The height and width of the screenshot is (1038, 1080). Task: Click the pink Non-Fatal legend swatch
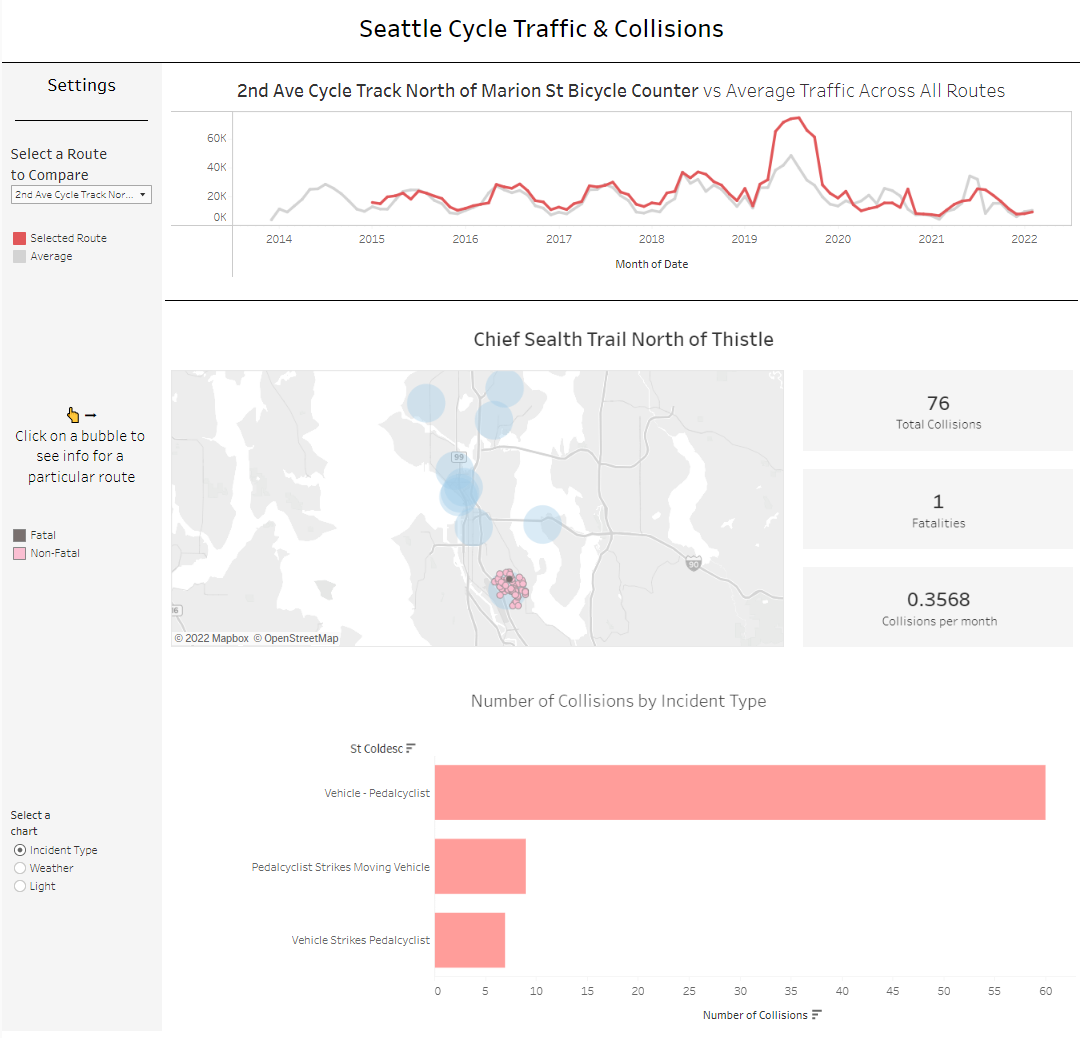(19, 553)
